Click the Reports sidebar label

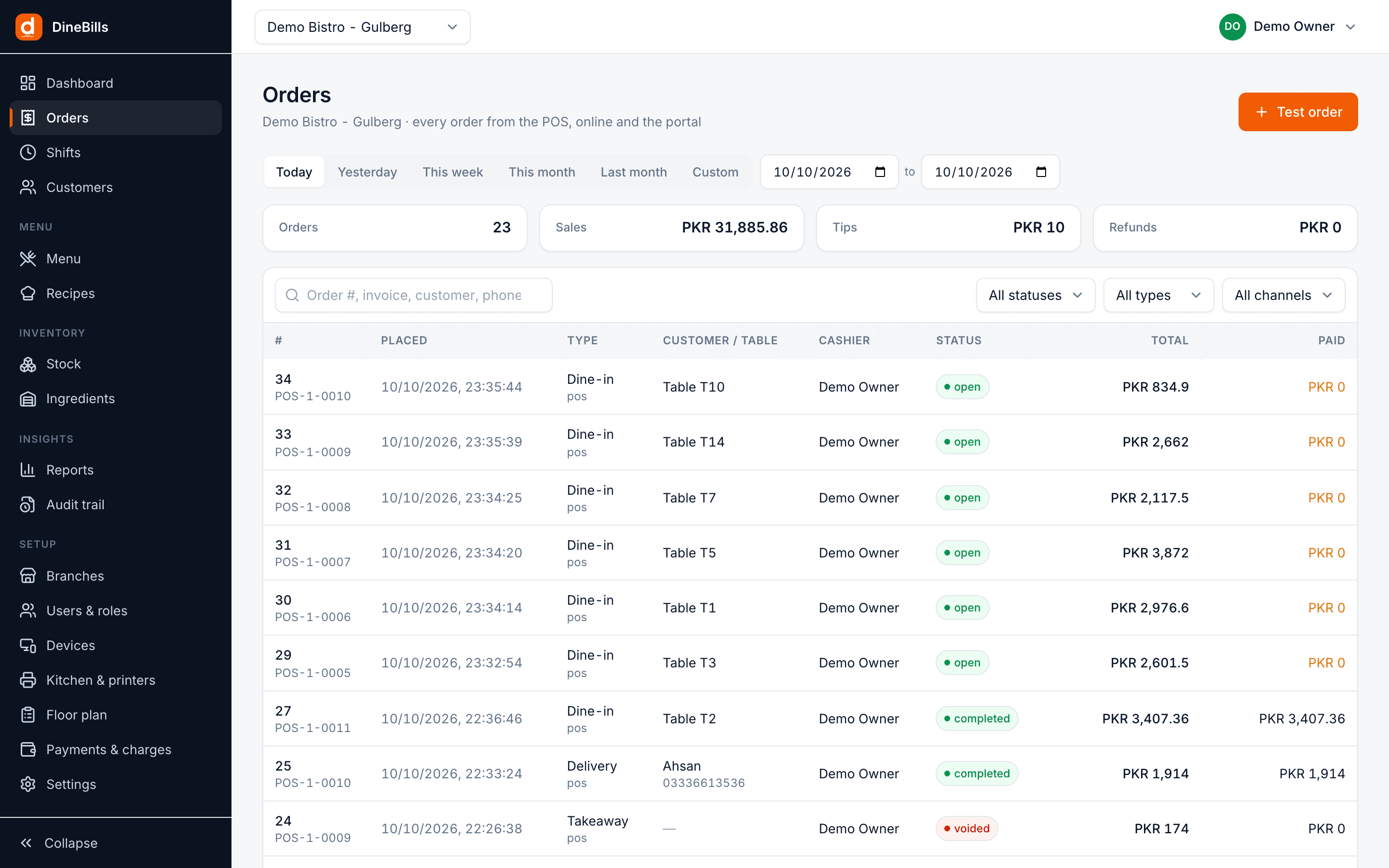pyautogui.click(x=69, y=470)
